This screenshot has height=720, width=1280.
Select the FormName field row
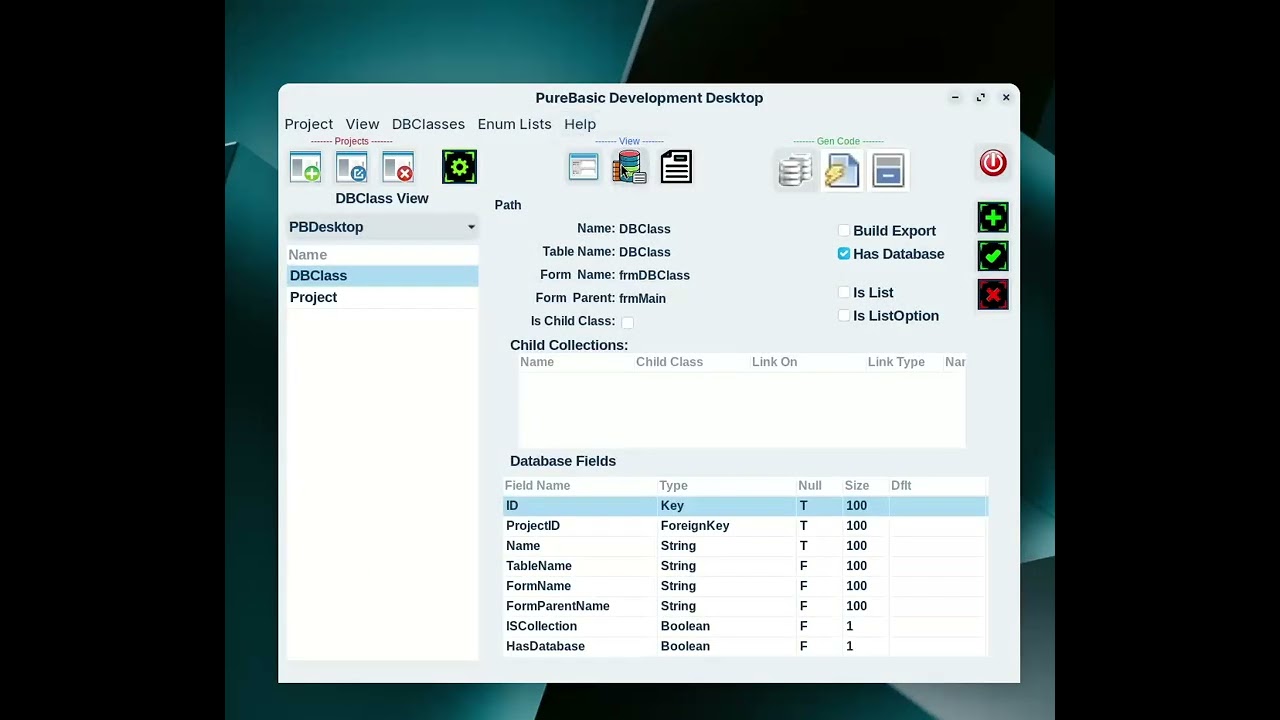(745, 586)
